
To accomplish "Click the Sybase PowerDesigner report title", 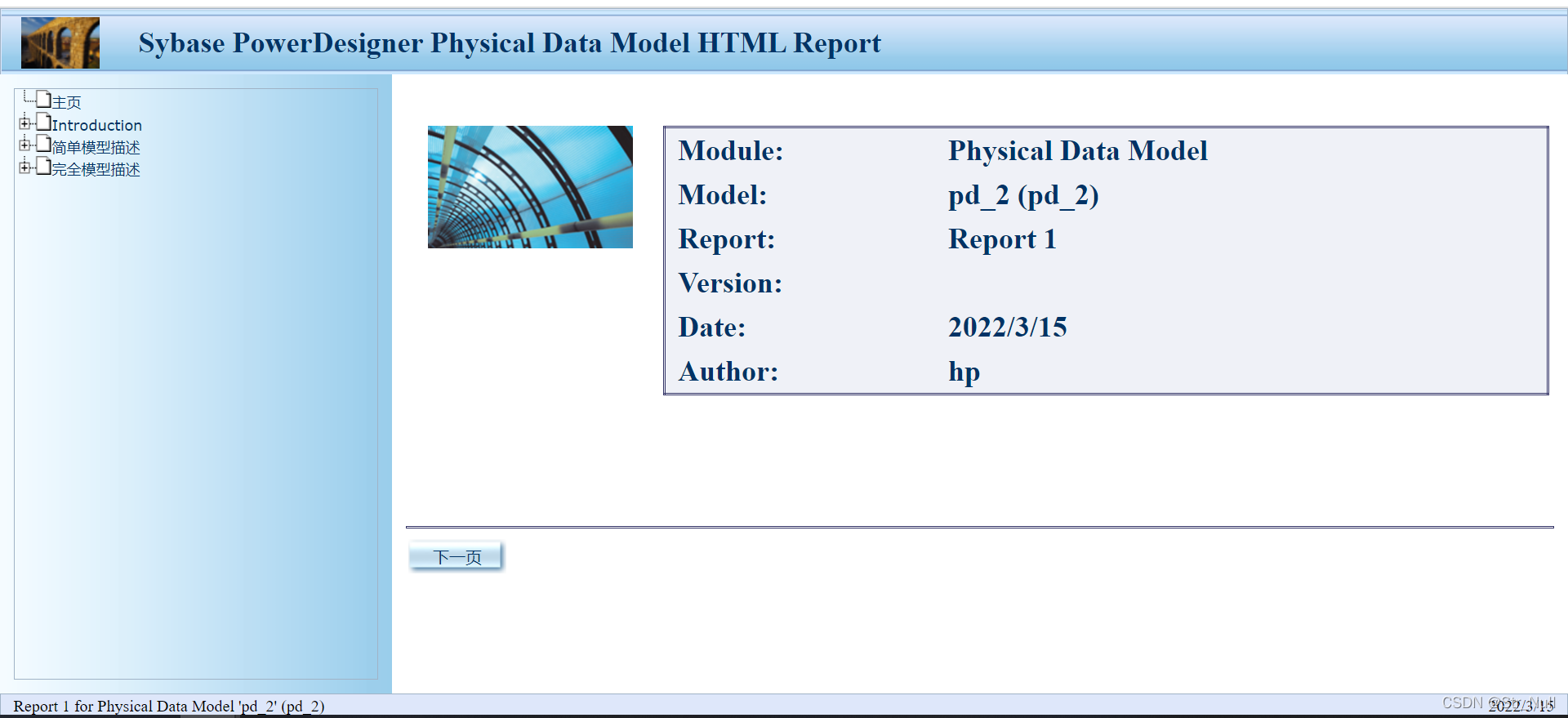I will [510, 42].
